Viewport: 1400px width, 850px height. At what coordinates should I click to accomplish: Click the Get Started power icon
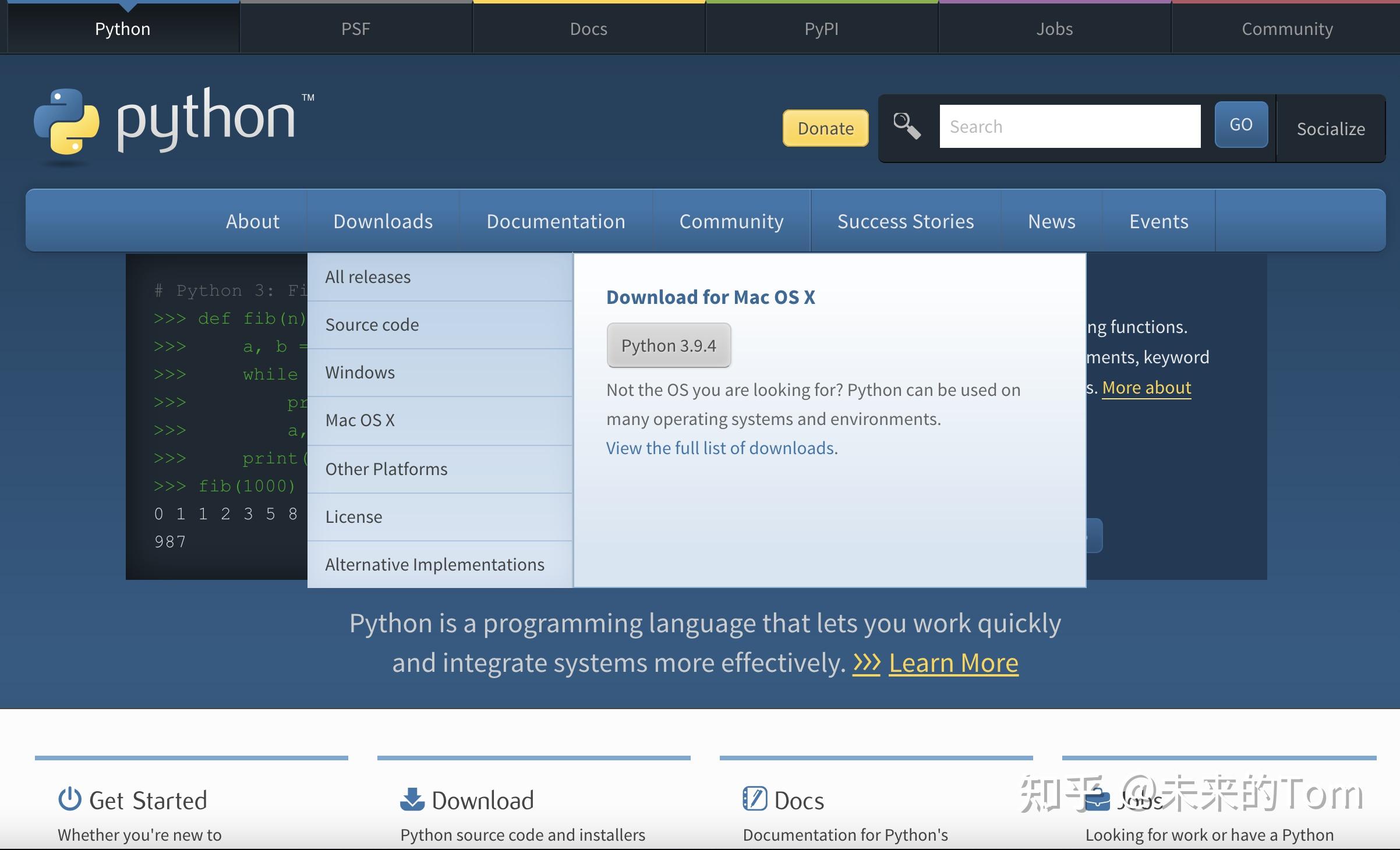tap(69, 799)
